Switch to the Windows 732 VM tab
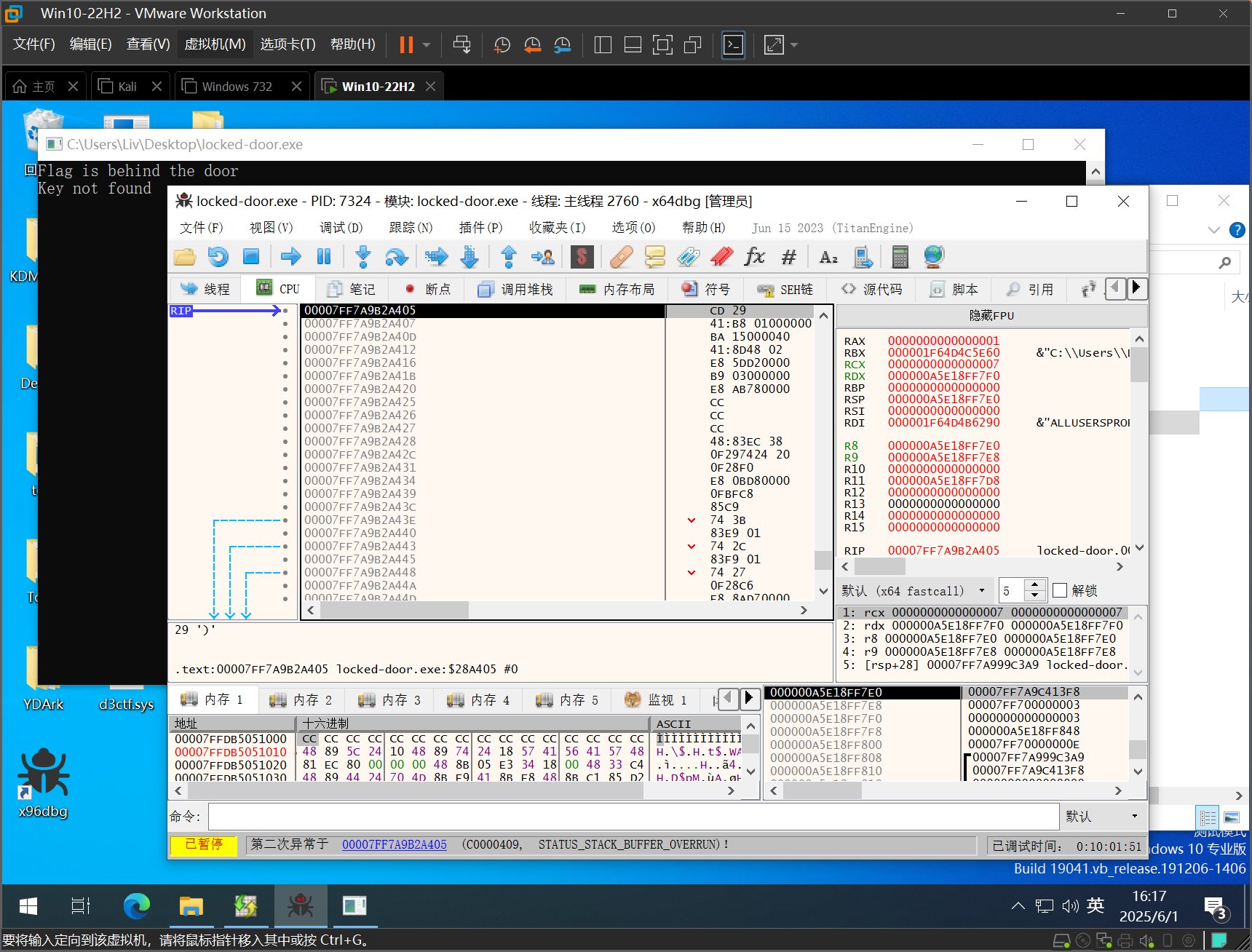Image resolution: width=1252 pixels, height=952 pixels. [242, 86]
